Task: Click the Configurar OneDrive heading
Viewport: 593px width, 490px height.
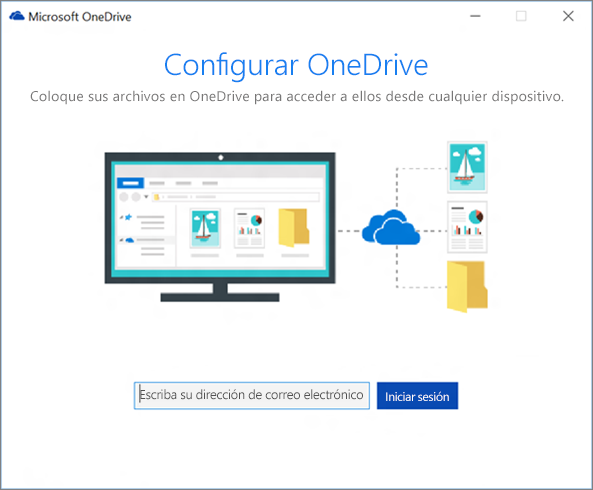Action: coord(296,66)
